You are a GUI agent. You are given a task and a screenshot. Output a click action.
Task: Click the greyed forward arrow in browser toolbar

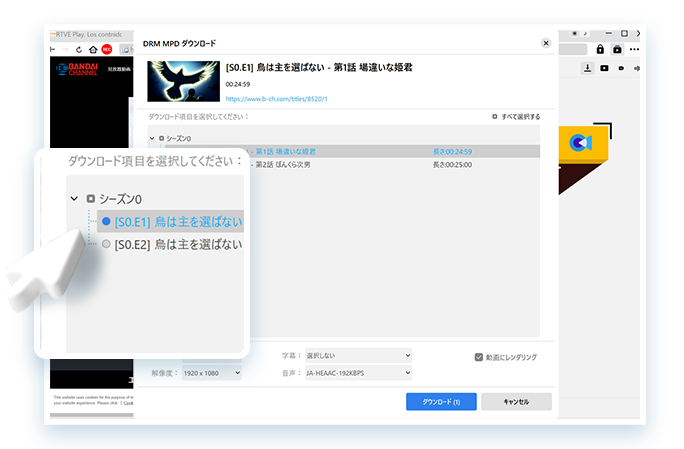(65, 49)
